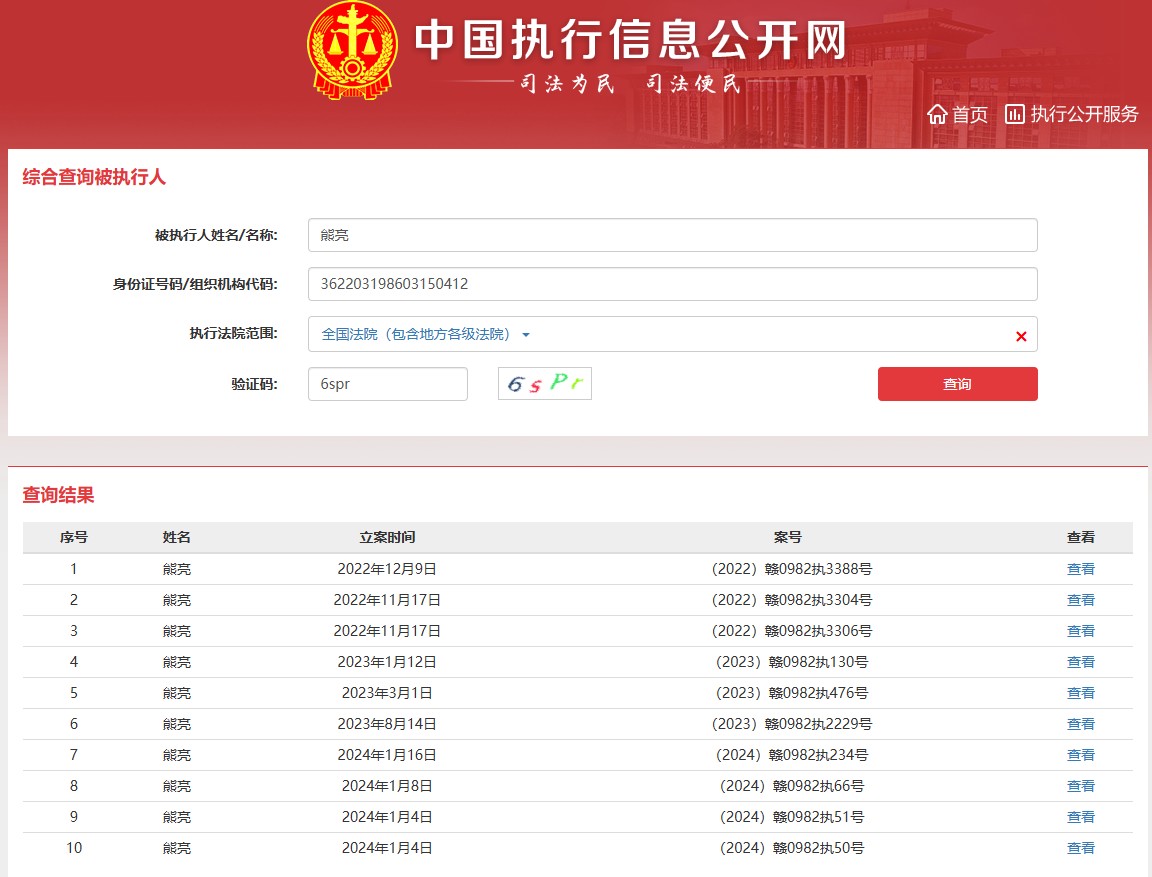View details for case 赣0982执51号

click(1080, 817)
